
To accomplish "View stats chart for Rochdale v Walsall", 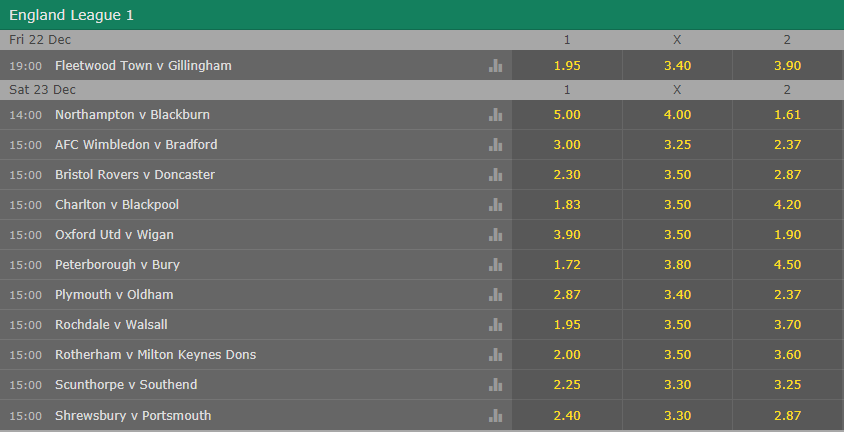I will 495,325.
